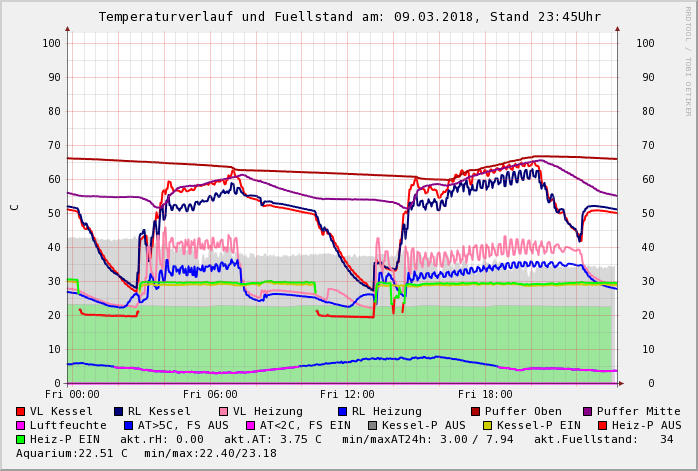698x471 pixels.
Task: Click the Fri 12:00 time axis label
Action: coord(347,394)
